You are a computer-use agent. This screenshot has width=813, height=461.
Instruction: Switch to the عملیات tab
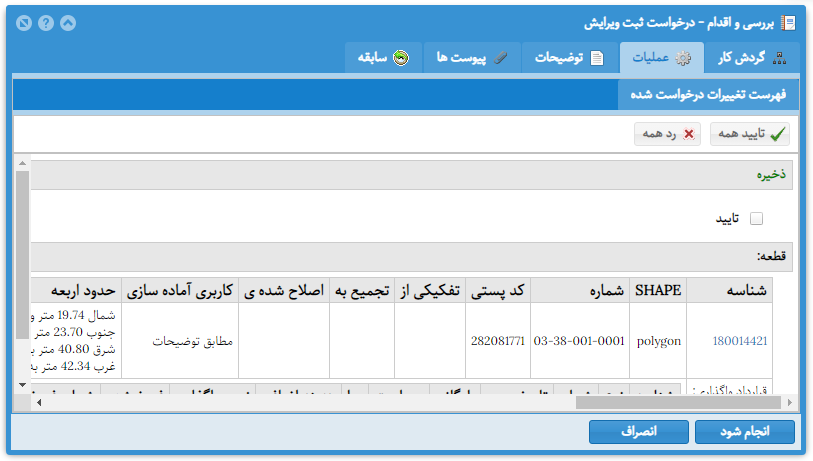coord(662,58)
